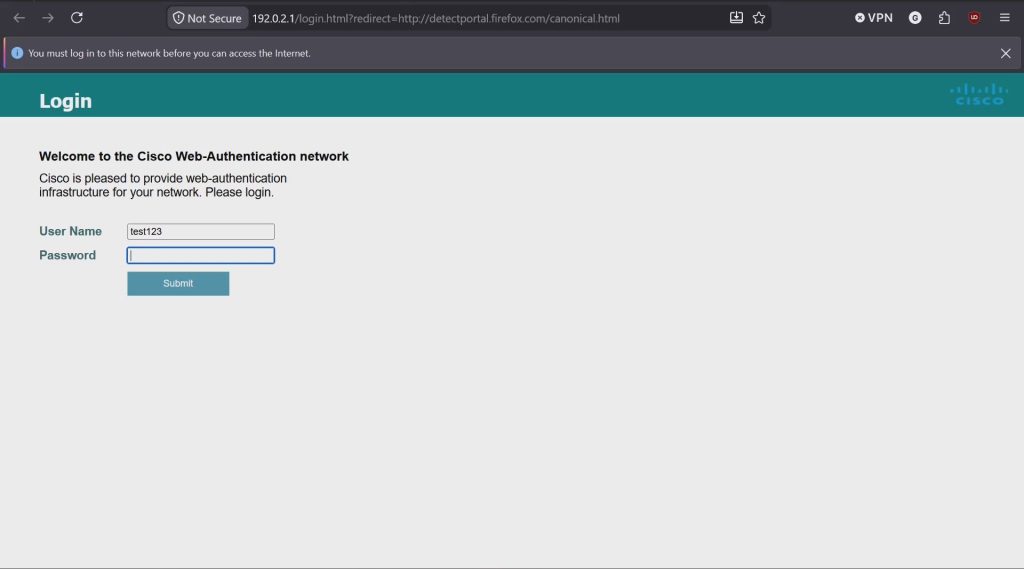Focus the Password field
The image size is (1024, 569).
coord(200,255)
